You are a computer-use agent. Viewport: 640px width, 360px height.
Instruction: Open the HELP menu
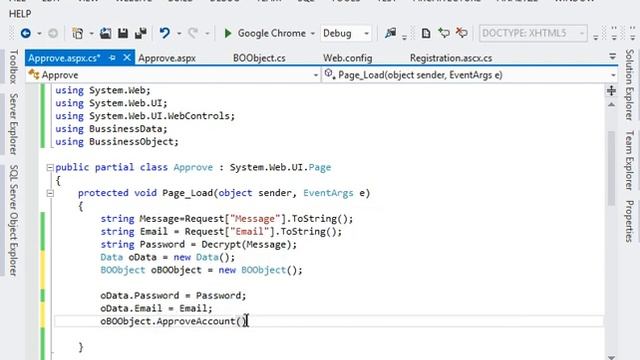coord(20,14)
